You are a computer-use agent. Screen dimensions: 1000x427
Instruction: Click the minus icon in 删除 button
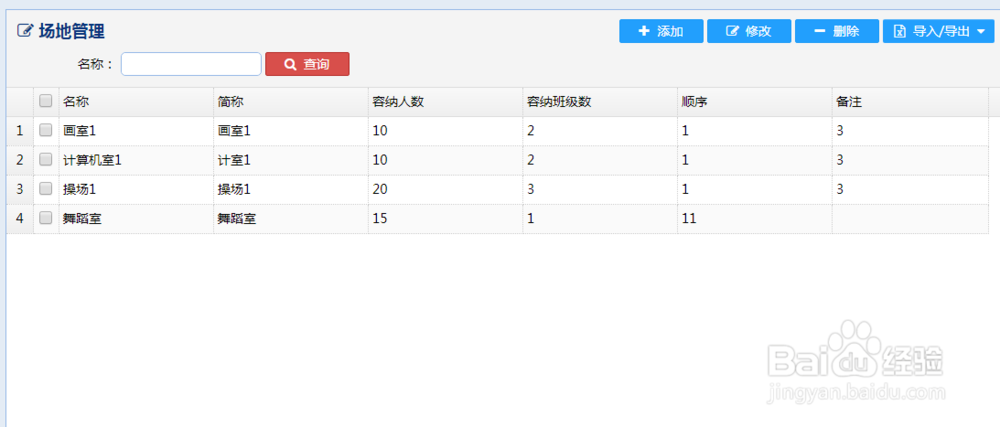[x=820, y=31]
